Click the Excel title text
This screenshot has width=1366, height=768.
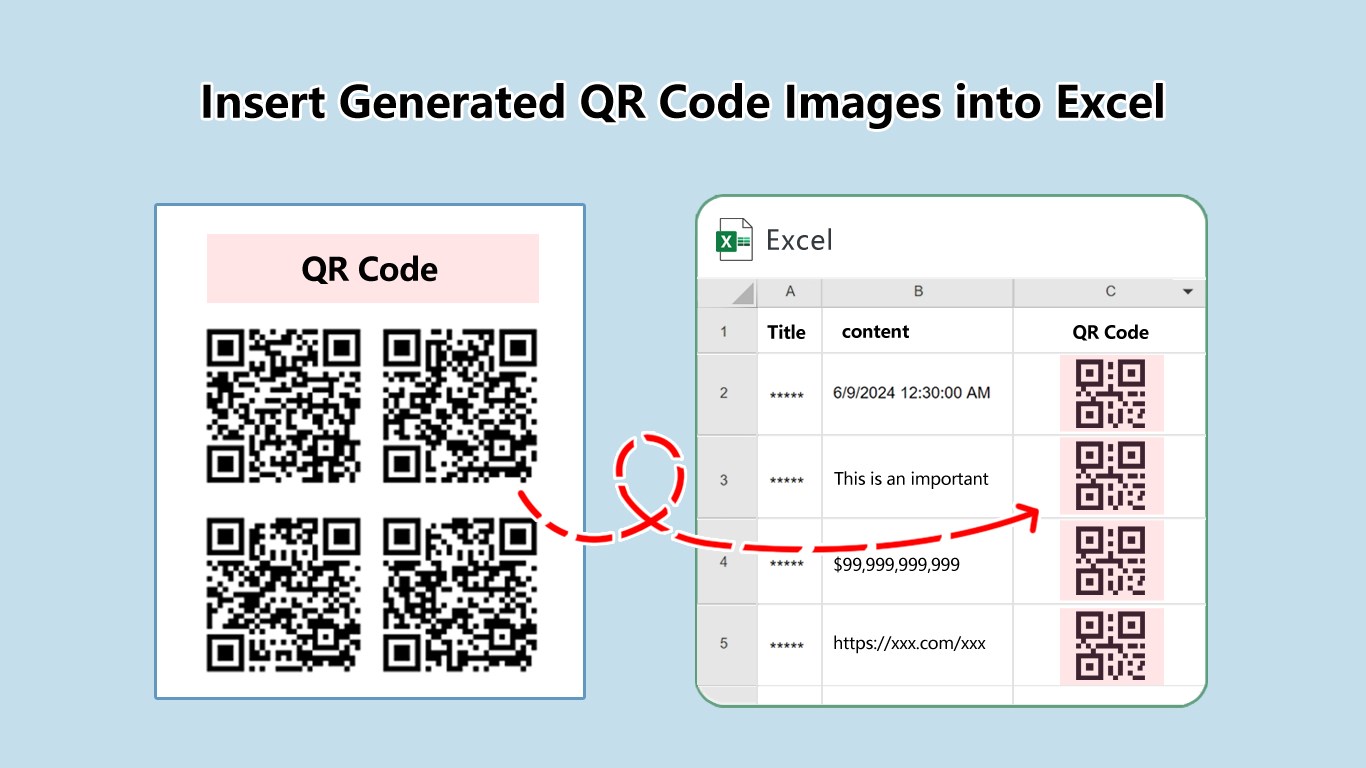click(799, 240)
